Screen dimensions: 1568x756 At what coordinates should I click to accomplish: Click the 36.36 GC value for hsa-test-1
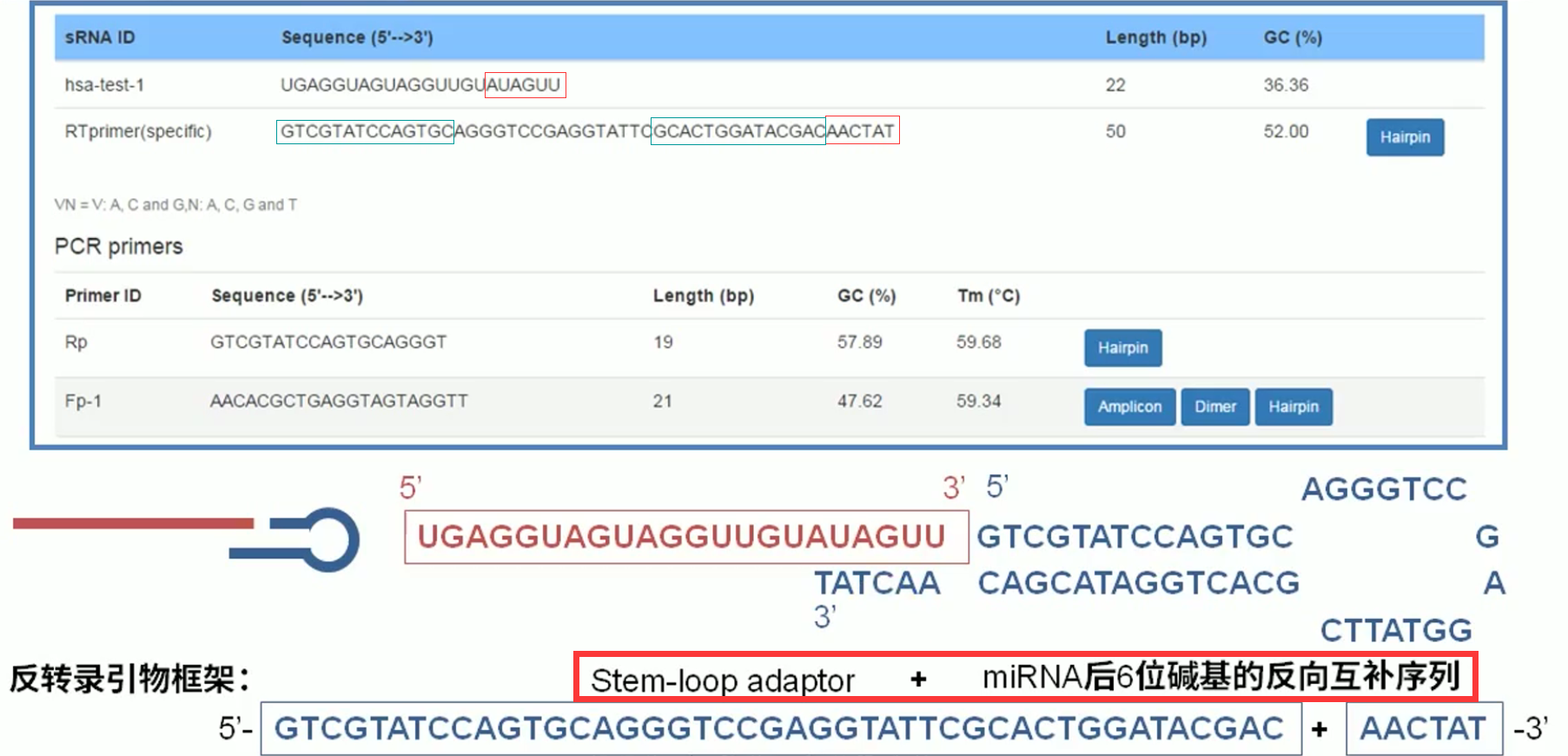point(1286,85)
